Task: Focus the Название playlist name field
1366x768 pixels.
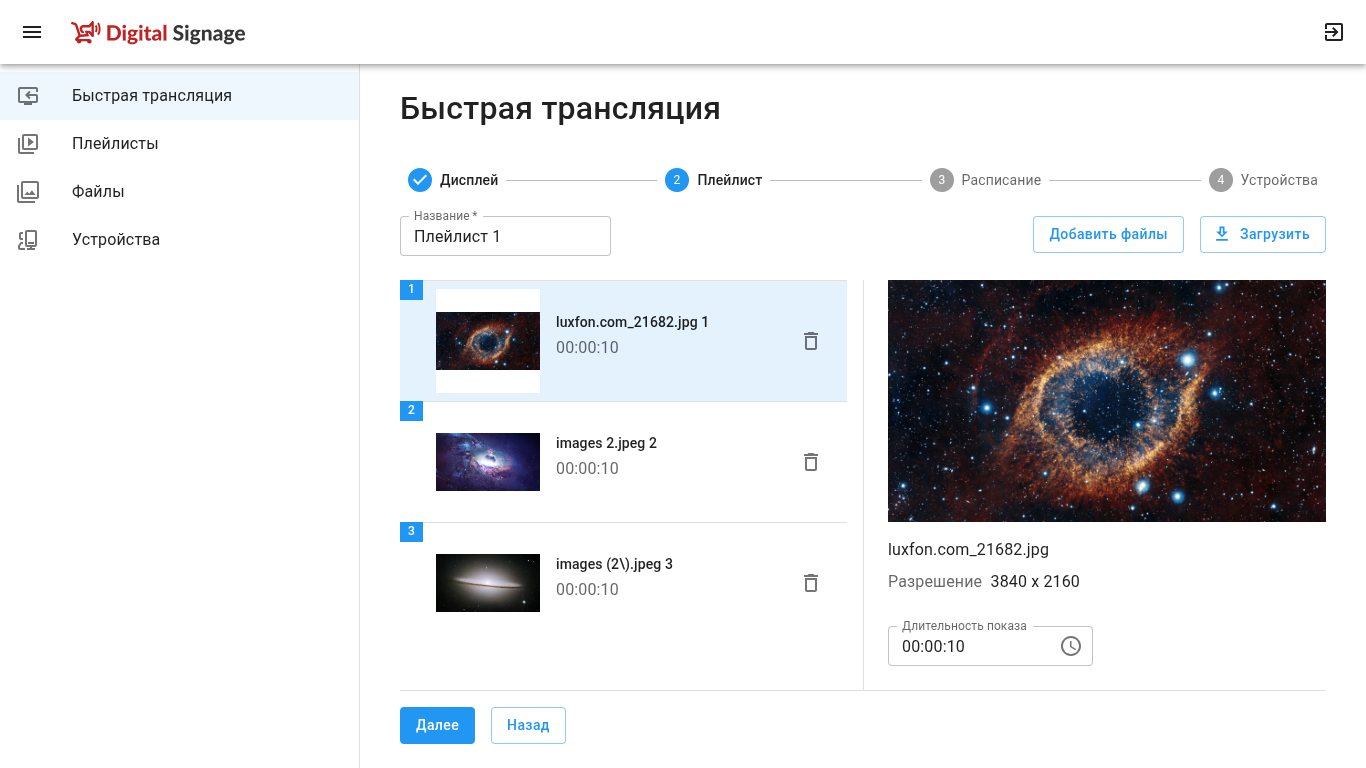Action: click(505, 236)
